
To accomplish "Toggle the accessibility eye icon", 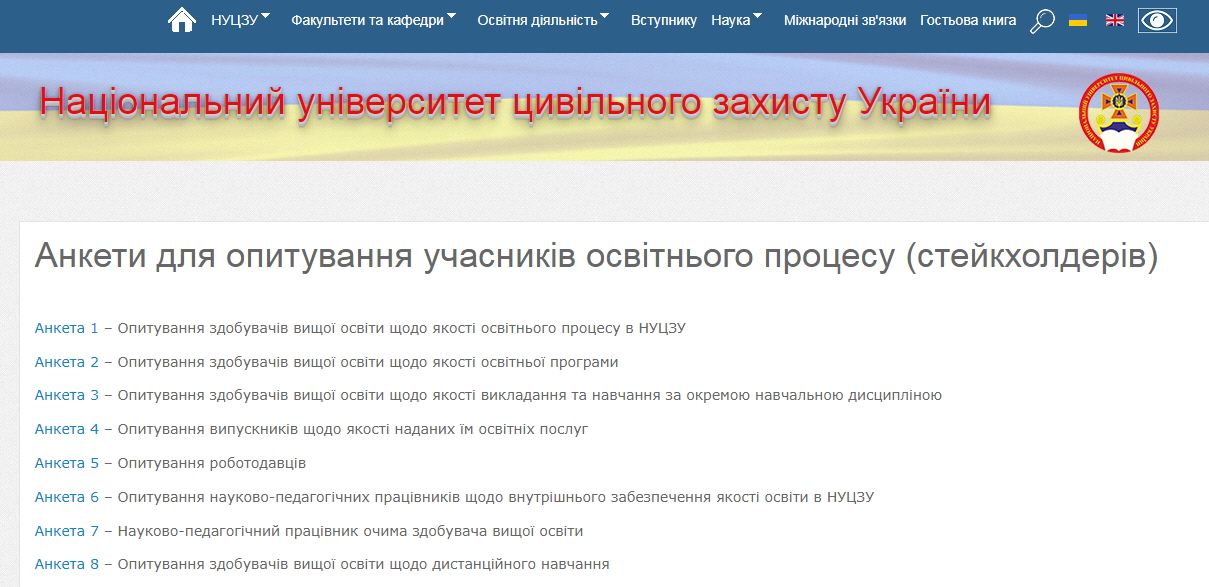I will [1157, 20].
